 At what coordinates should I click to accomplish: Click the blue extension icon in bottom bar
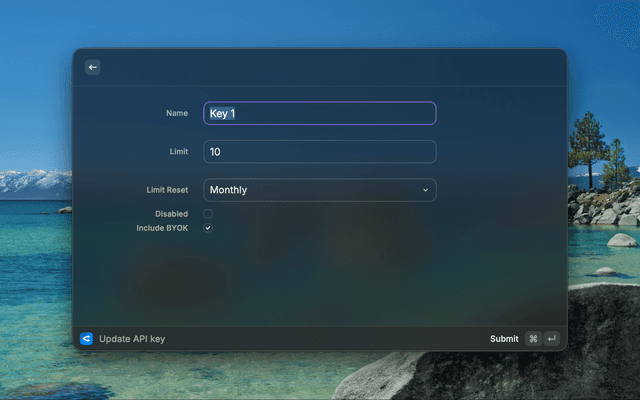pos(86,338)
